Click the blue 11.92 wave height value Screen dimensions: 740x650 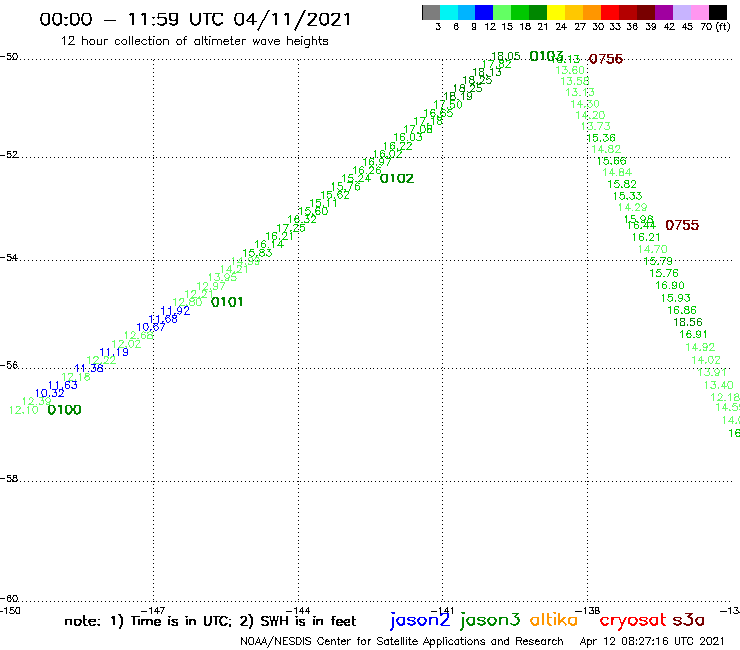pyautogui.click(x=175, y=311)
